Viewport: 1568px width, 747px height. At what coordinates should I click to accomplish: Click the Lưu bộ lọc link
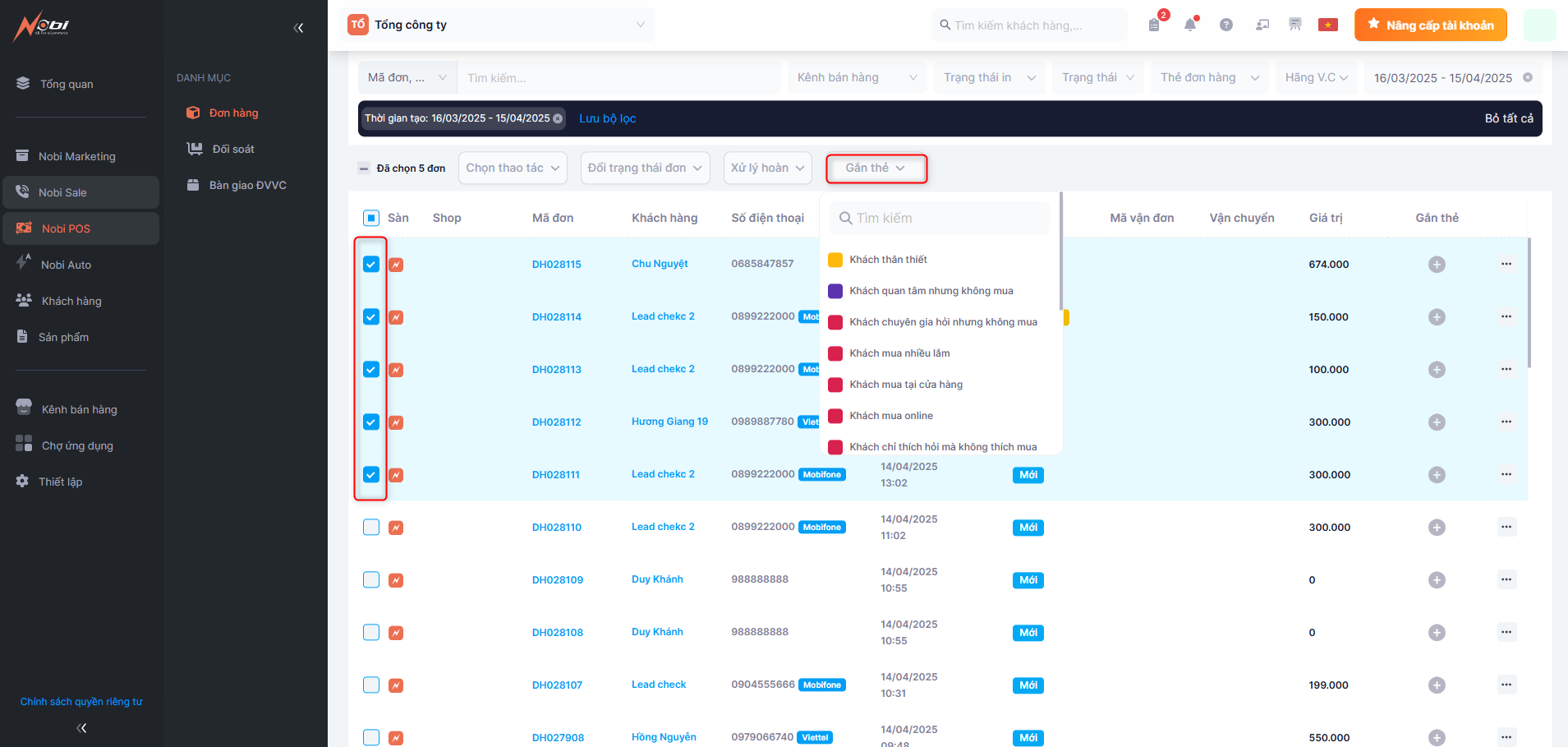coord(607,118)
